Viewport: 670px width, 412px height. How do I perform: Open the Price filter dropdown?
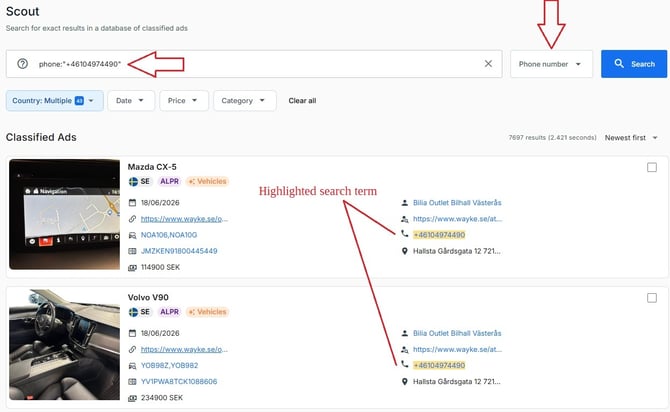coord(184,100)
